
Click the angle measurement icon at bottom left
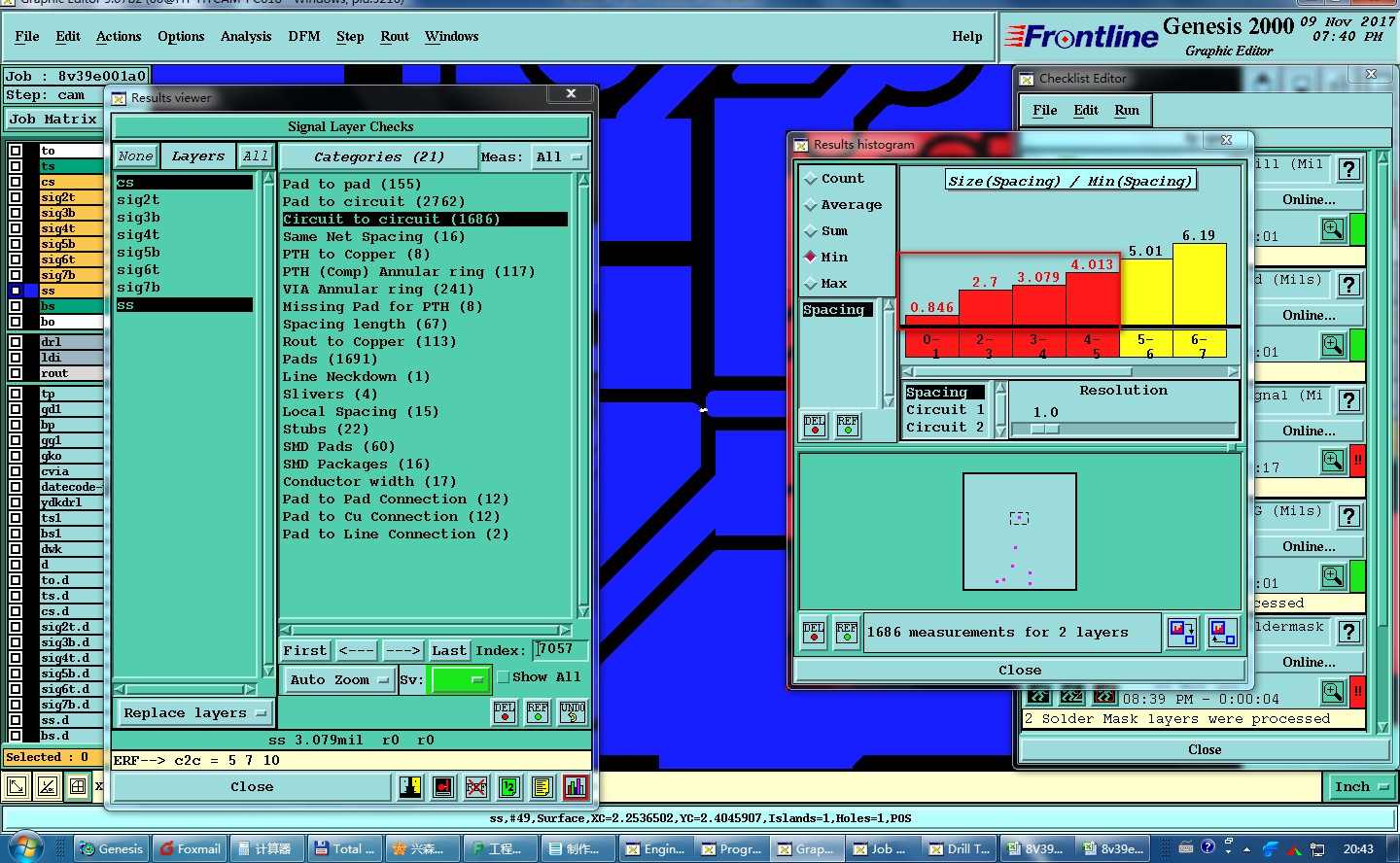tap(48, 787)
